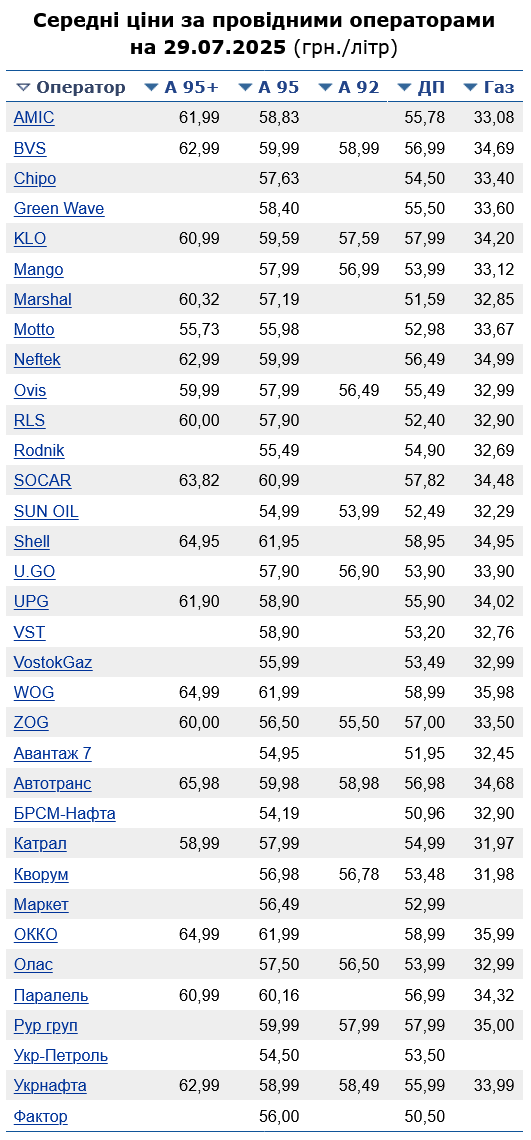The height and width of the screenshot is (1140, 531).
Task: Open the Укрнафта operator link
Action: tap(50, 1085)
